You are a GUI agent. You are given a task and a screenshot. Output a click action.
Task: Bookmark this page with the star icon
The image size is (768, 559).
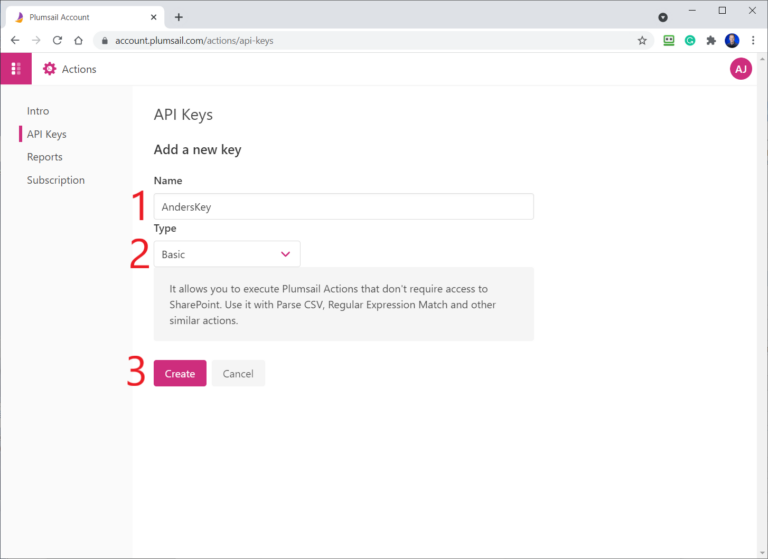click(642, 41)
